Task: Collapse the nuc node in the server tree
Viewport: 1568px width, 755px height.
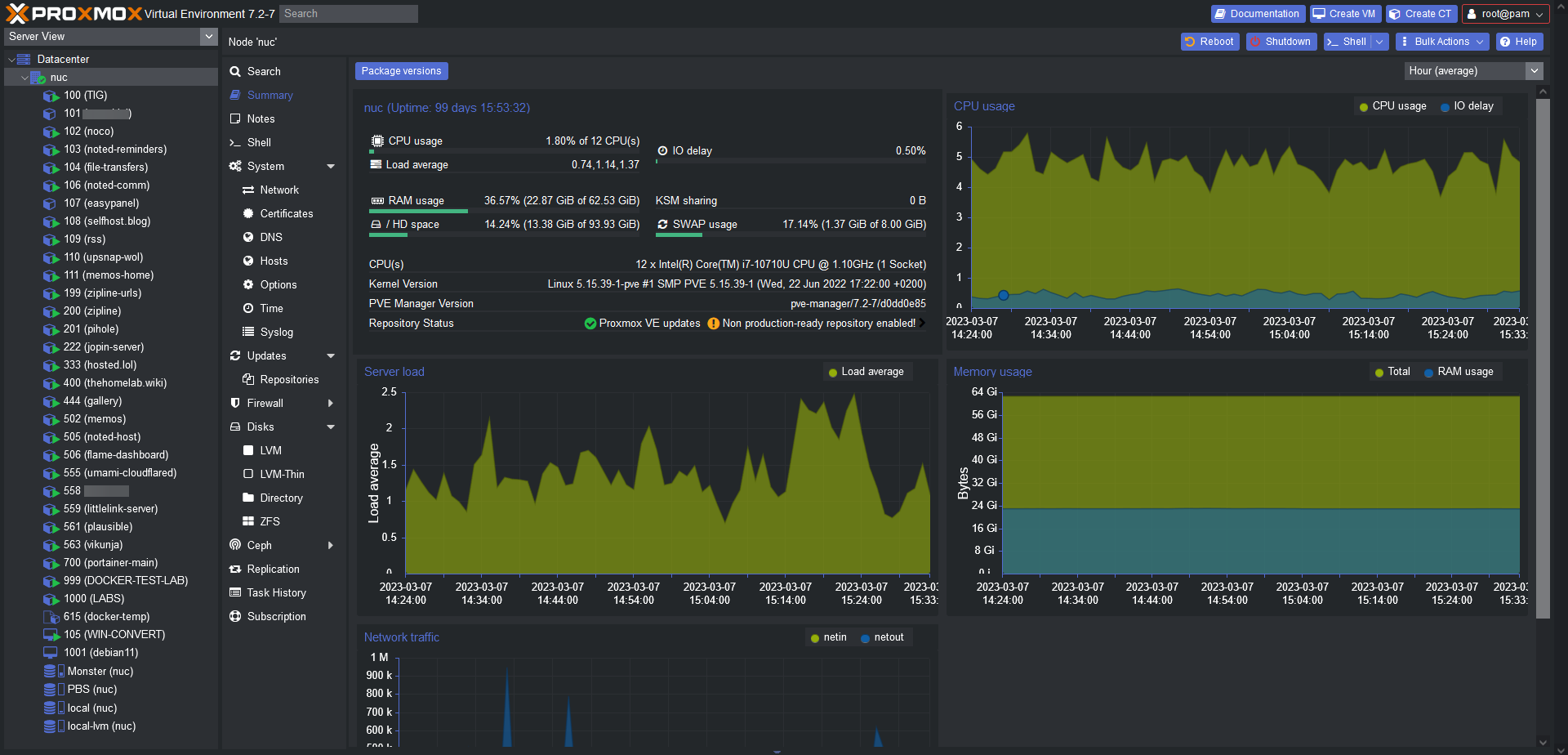Action: point(24,76)
